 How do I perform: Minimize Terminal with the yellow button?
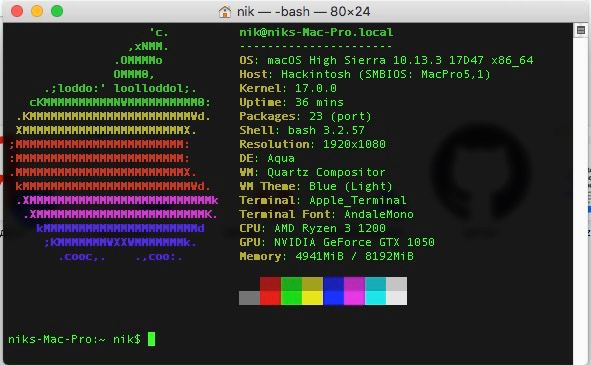pyautogui.click(x=37, y=11)
